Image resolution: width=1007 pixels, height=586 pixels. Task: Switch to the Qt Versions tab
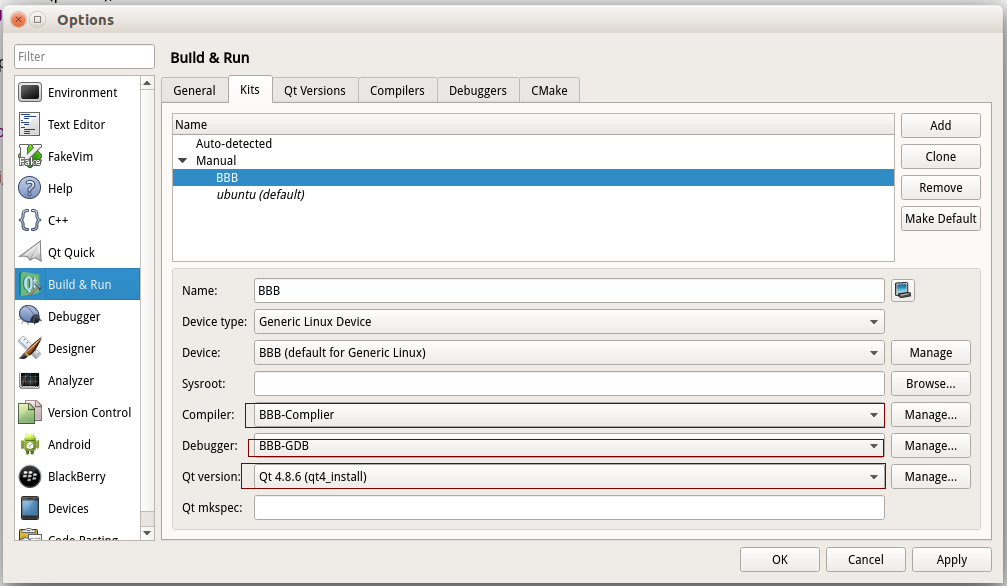(315, 91)
